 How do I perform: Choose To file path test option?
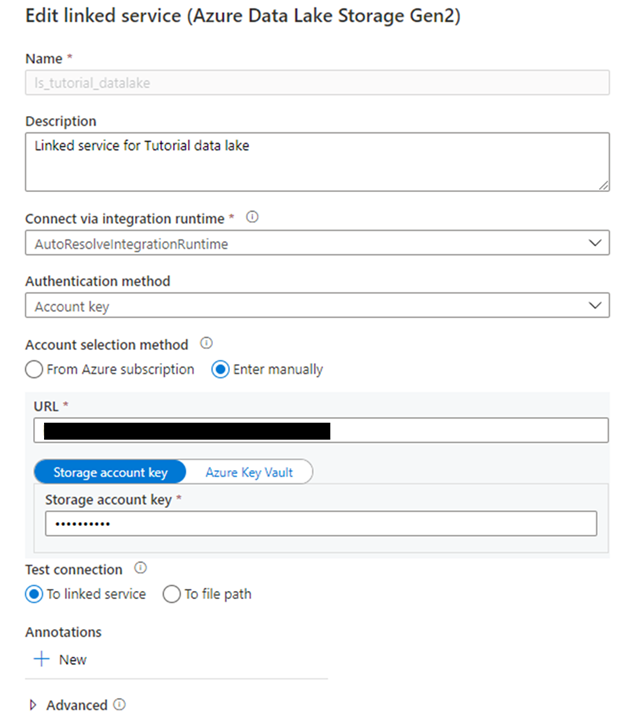pyautogui.click(x=171, y=594)
